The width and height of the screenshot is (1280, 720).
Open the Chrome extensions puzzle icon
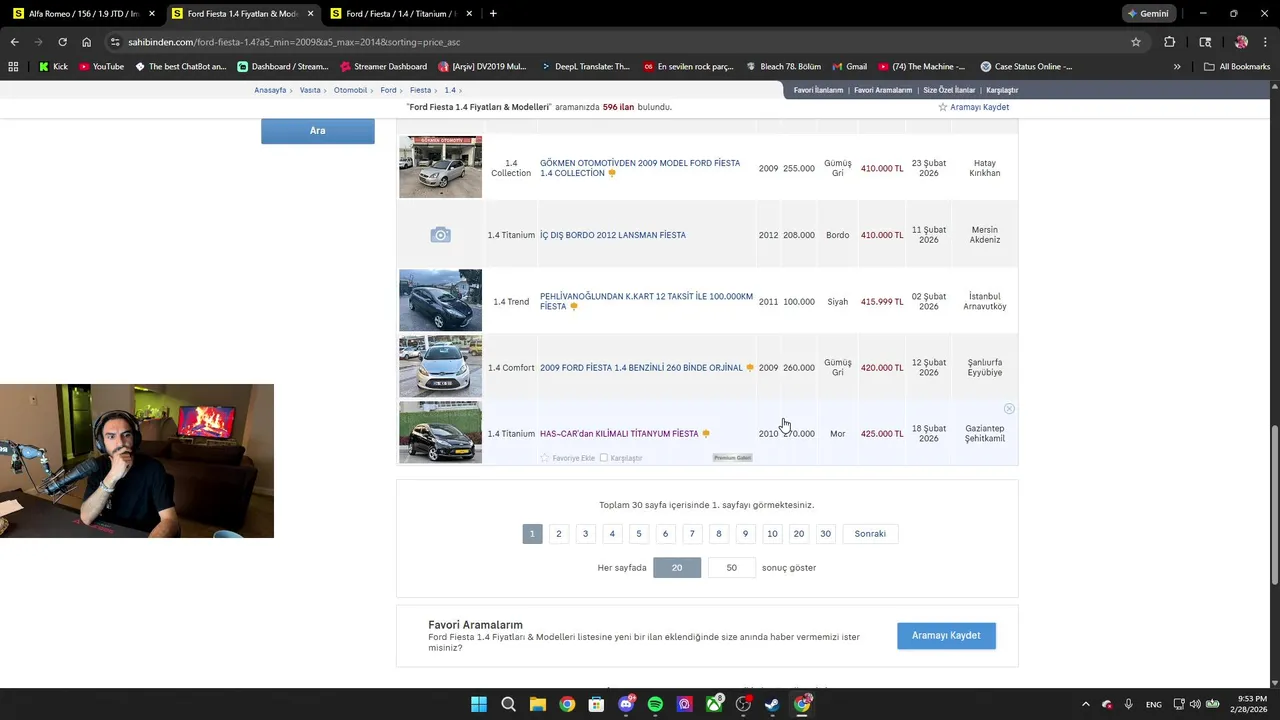coord(1169,42)
